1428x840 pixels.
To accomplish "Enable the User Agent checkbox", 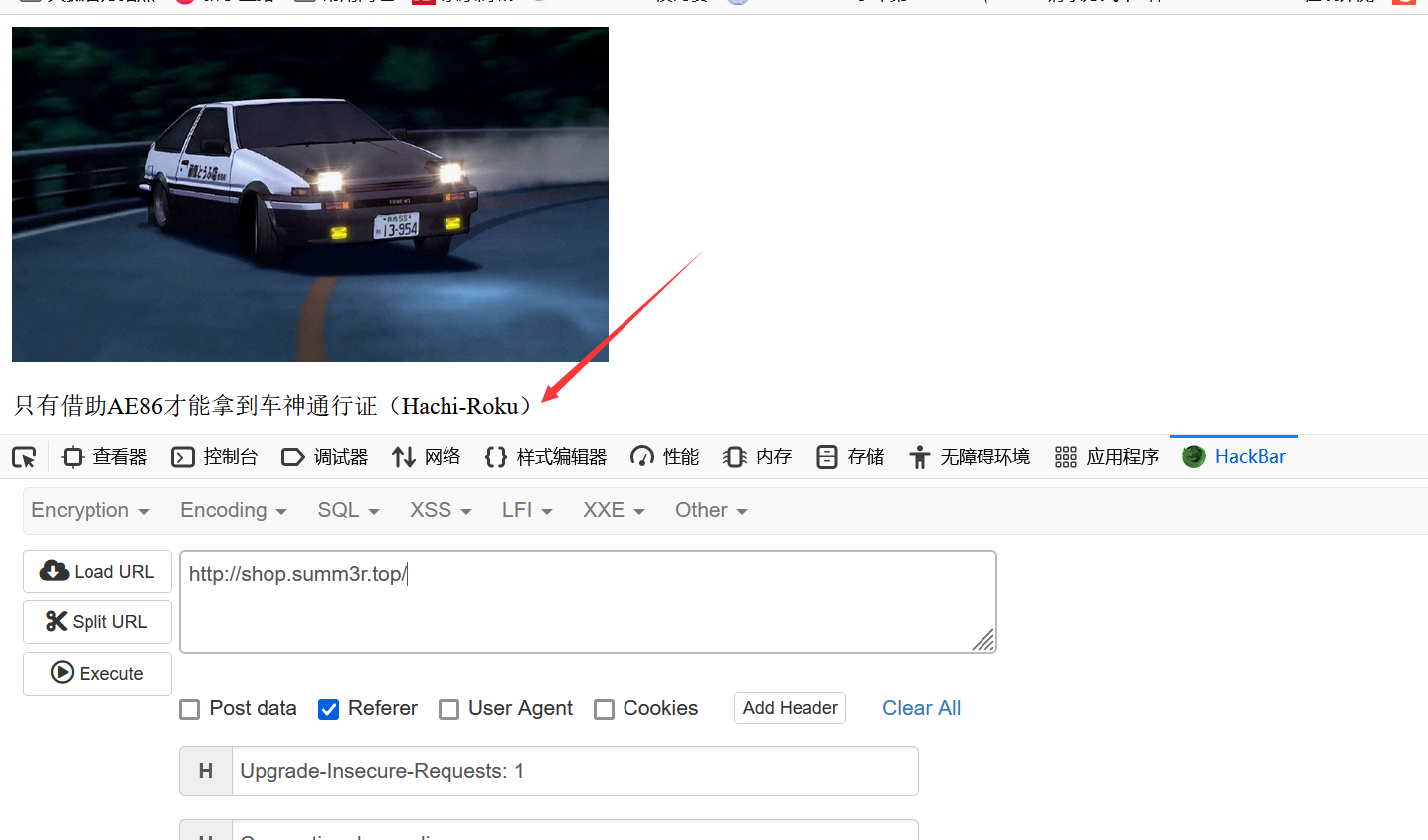I will pyautogui.click(x=448, y=709).
